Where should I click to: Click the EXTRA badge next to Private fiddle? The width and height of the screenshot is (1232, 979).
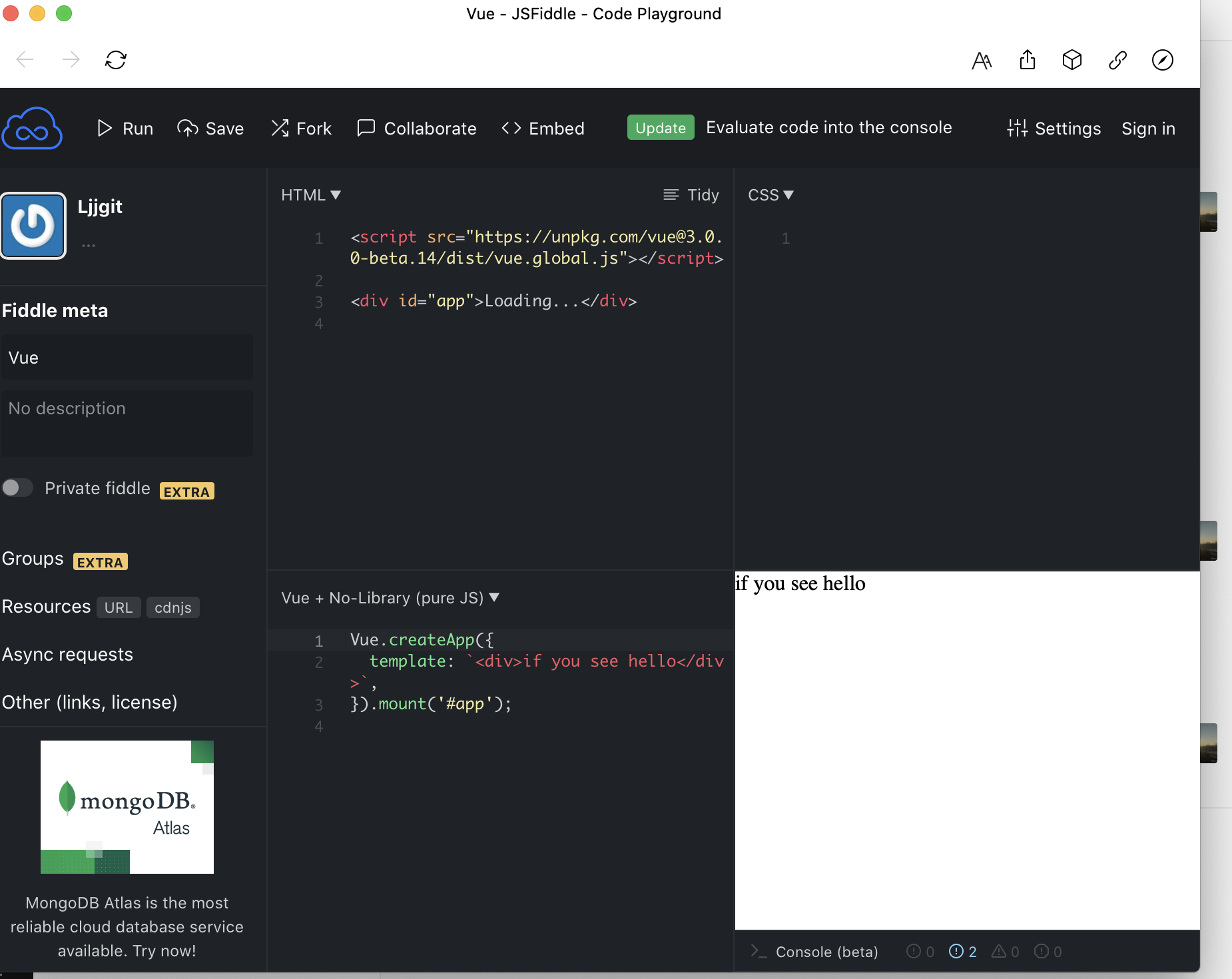[x=187, y=491]
